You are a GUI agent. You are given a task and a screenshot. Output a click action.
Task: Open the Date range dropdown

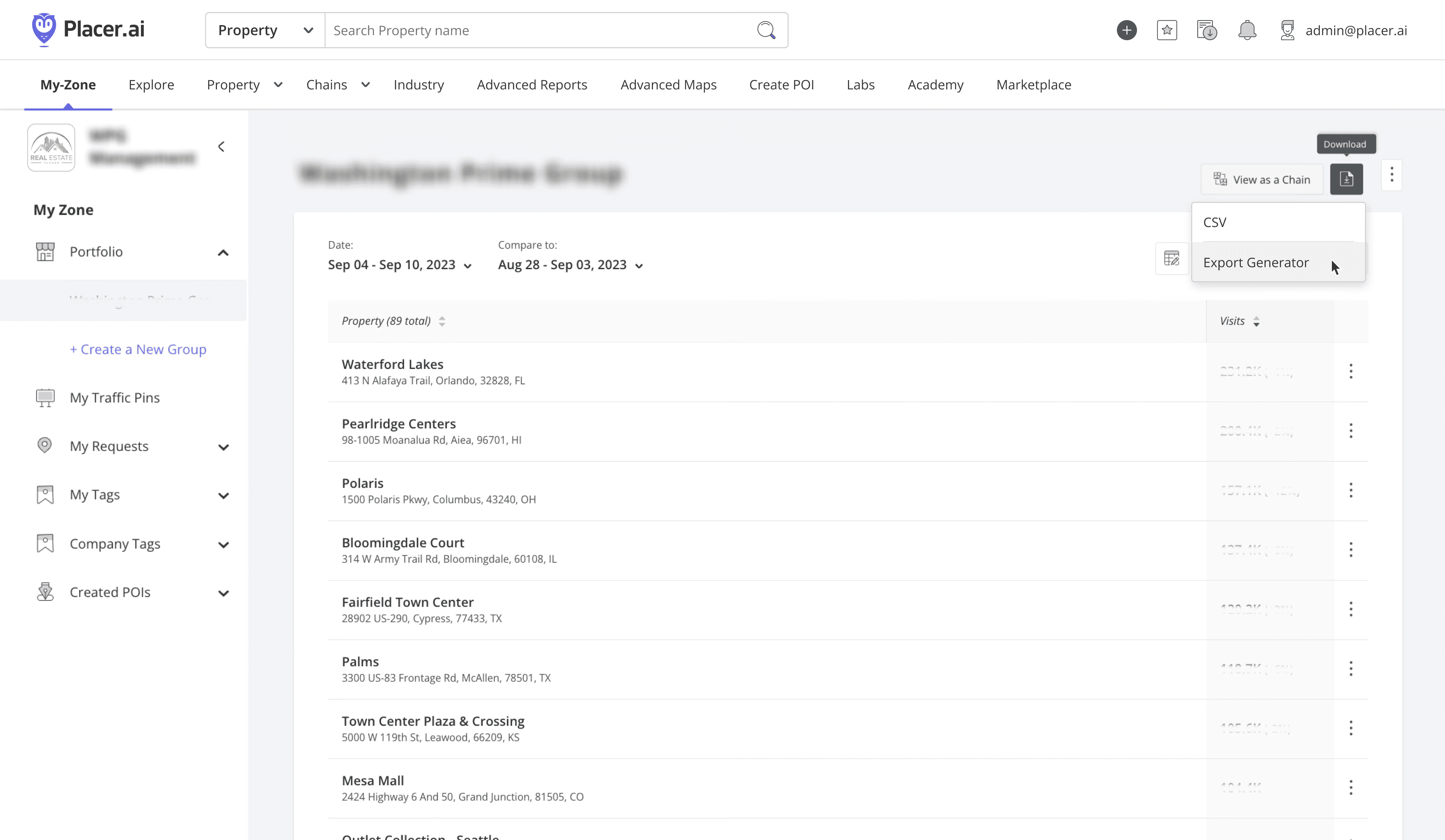click(400, 265)
